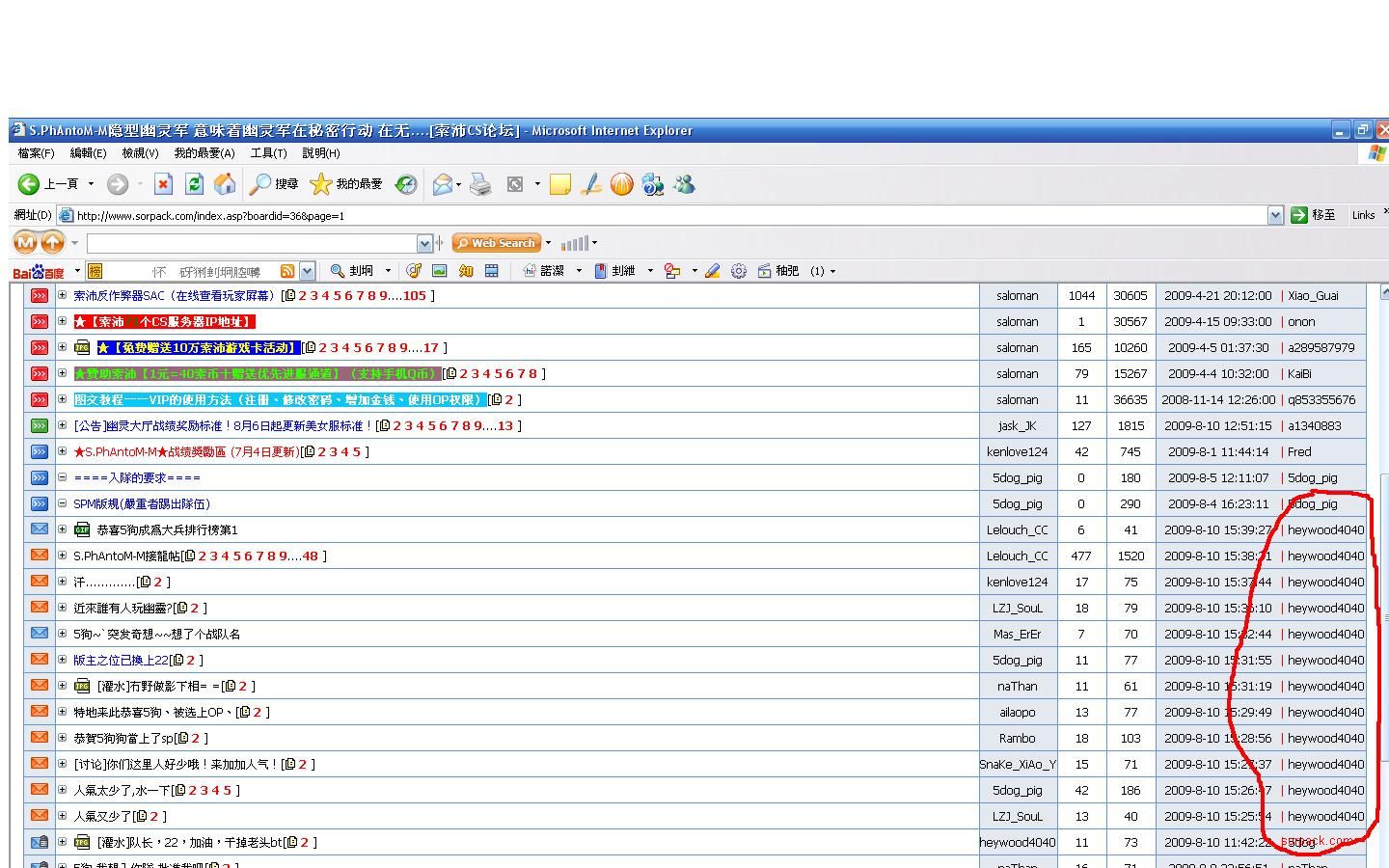
Task: Click the Print icon in toolbar
Action: [480, 184]
